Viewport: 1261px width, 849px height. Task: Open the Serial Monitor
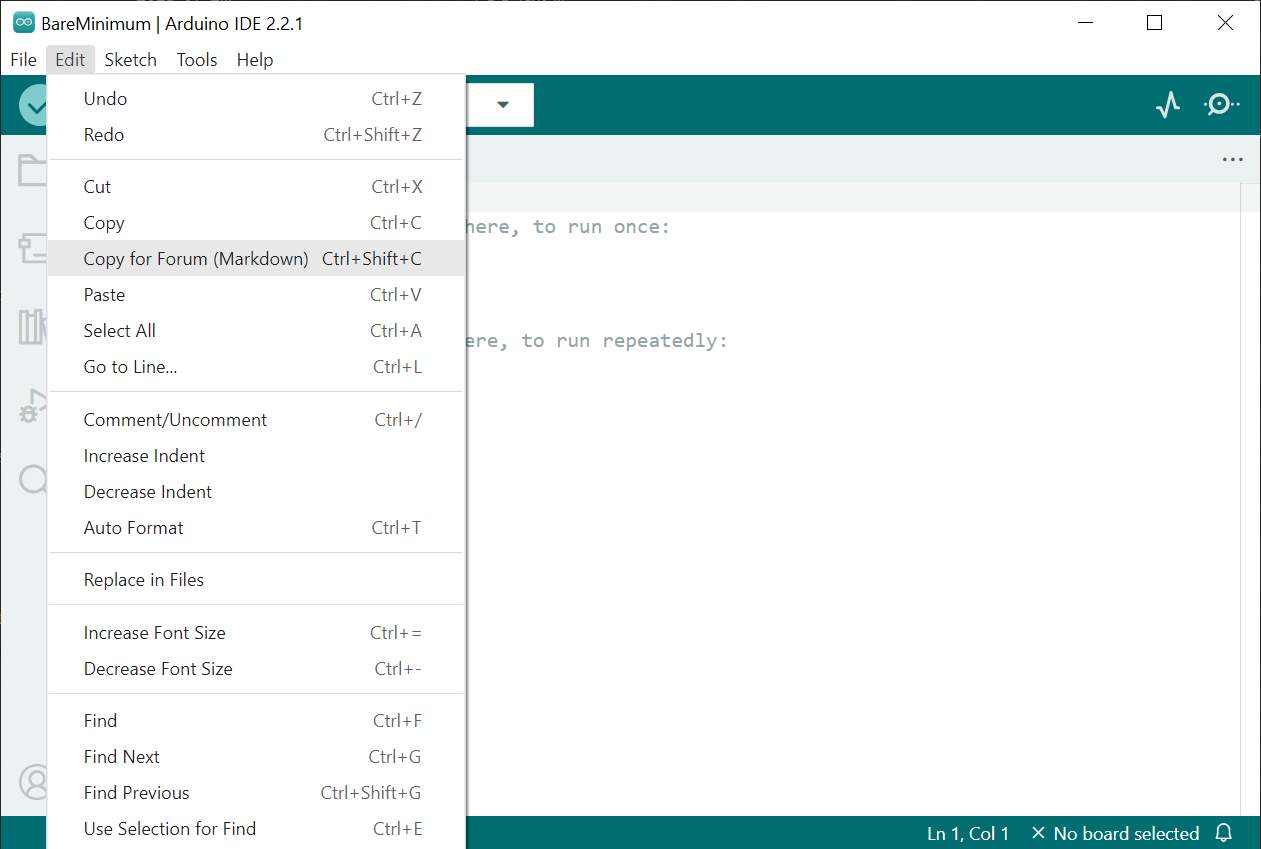pyautogui.click(x=1222, y=105)
